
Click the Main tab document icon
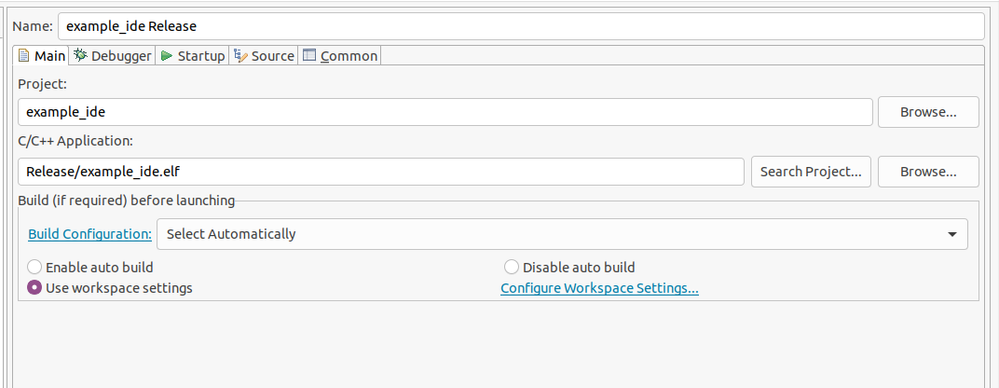(24, 55)
